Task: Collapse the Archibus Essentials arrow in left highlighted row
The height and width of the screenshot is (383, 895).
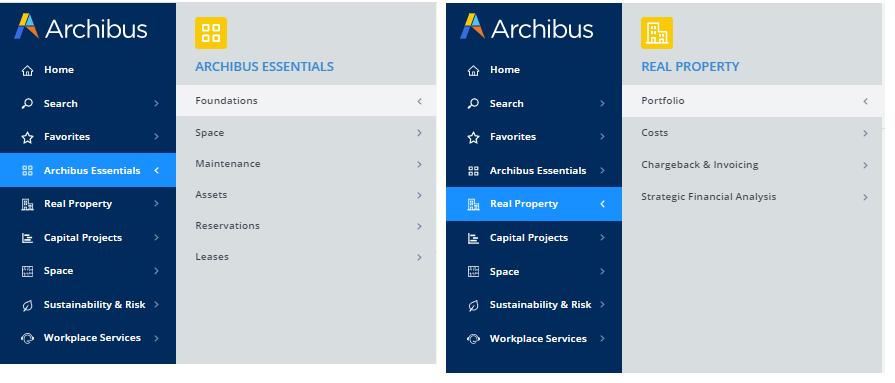Action: pyautogui.click(x=156, y=170)
